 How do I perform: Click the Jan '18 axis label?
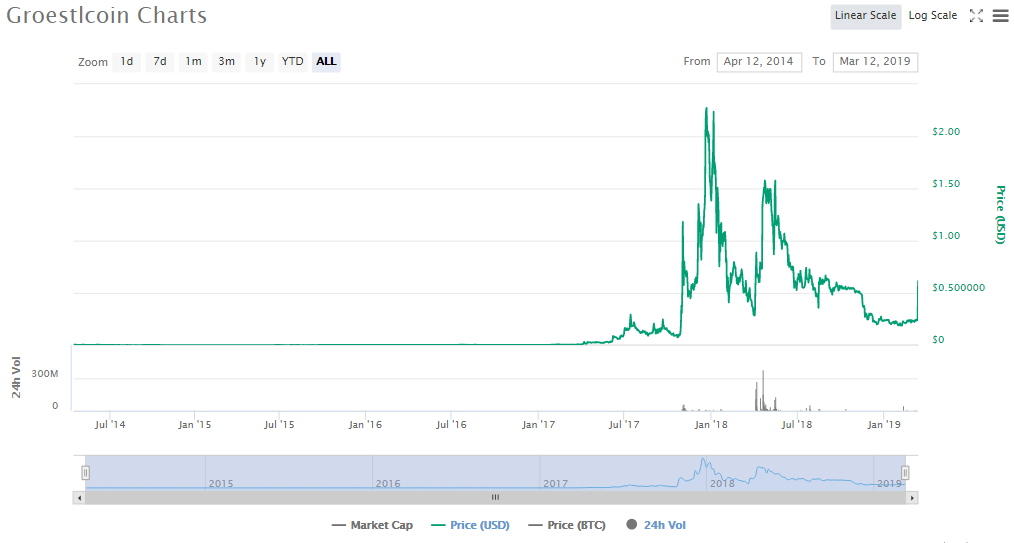[x=711, y=425]
